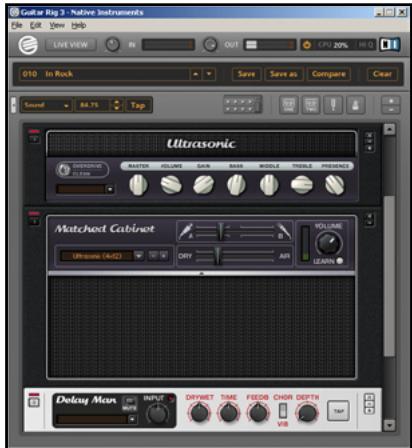Click the 010 In Rock preset name field
The image size is (412, 448).
[105, 74]
